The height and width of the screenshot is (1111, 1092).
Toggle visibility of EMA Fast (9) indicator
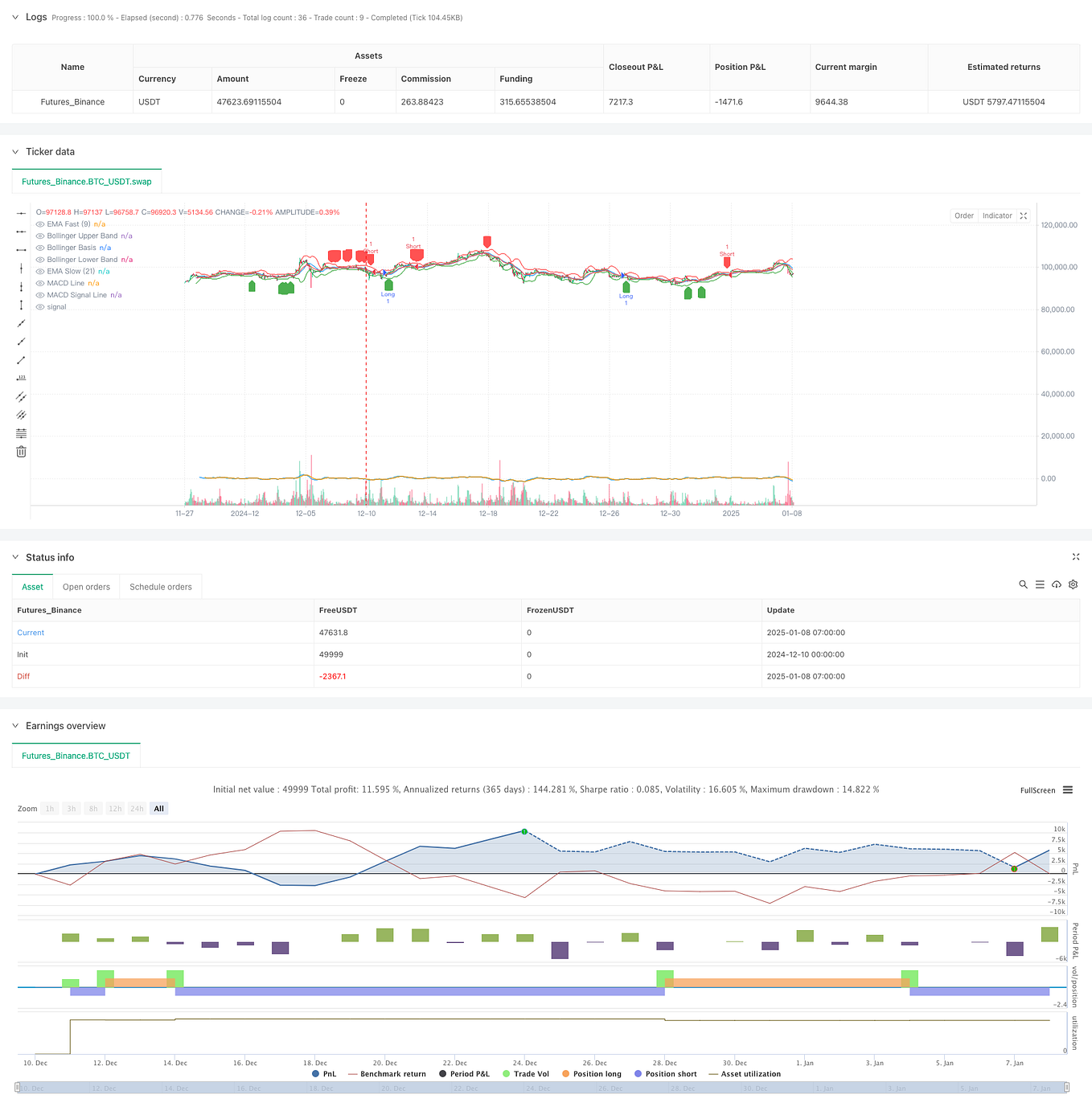pos(39,223)
